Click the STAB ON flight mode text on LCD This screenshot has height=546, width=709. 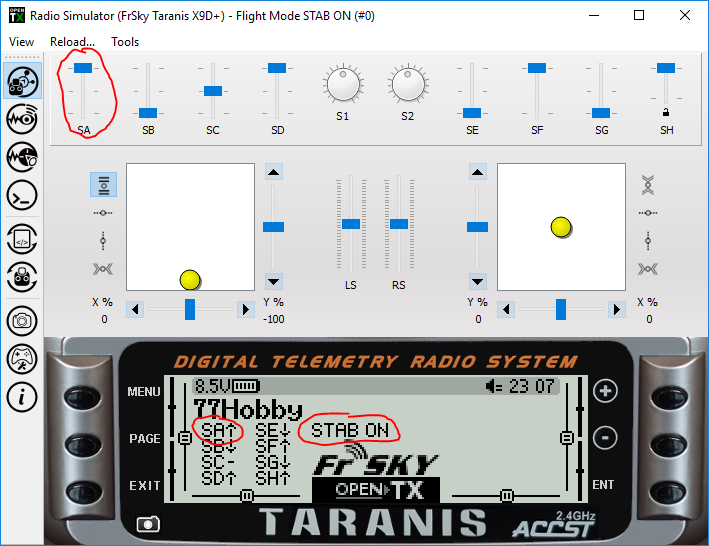[x=350, y=430]
